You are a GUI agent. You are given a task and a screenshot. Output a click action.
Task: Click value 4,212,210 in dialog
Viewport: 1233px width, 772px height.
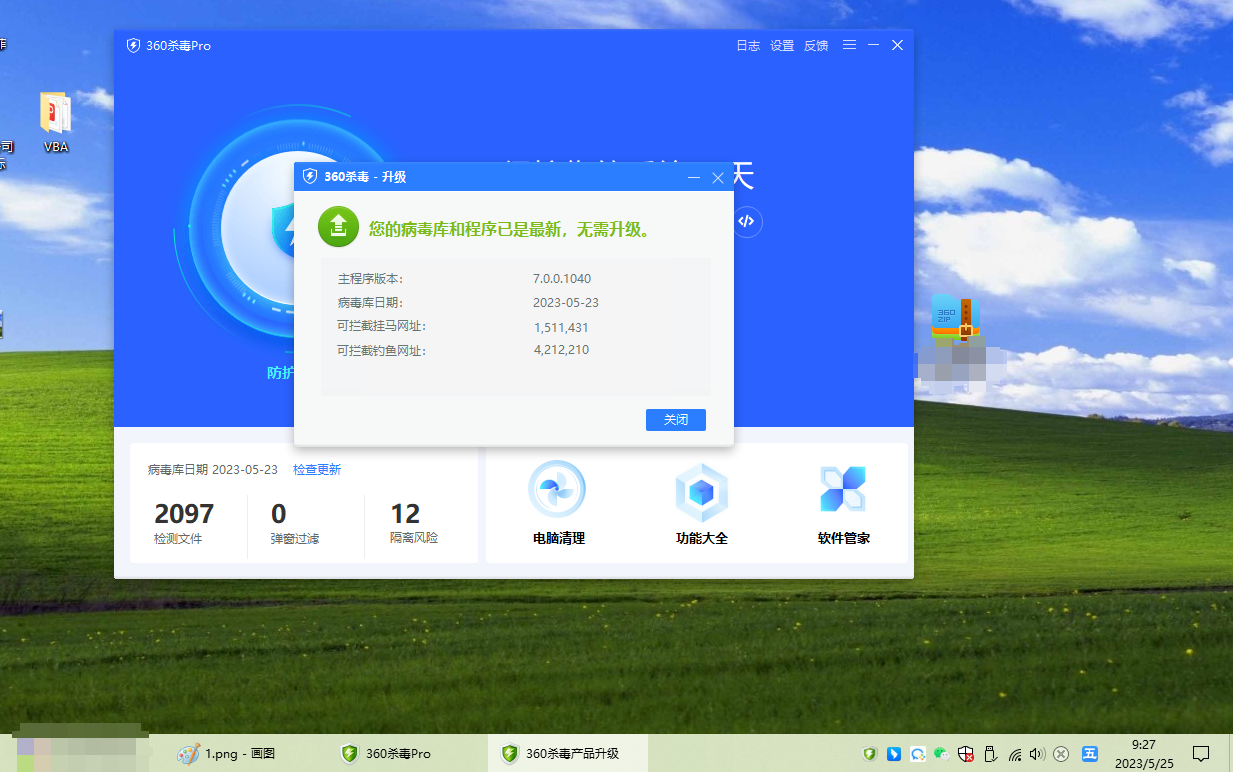pyautogui.click(x=561, y=350)
